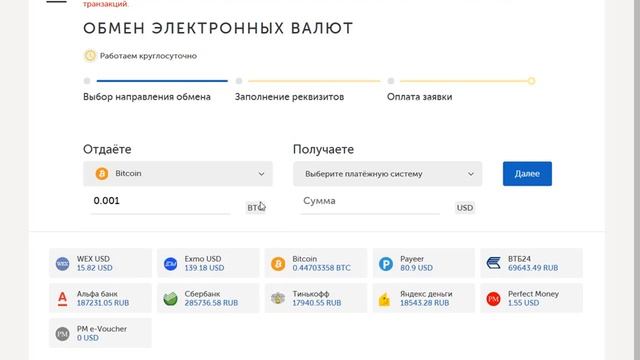Click the end circle of the progress line
This screenshot has width=640, height=360.
[531, 81]
